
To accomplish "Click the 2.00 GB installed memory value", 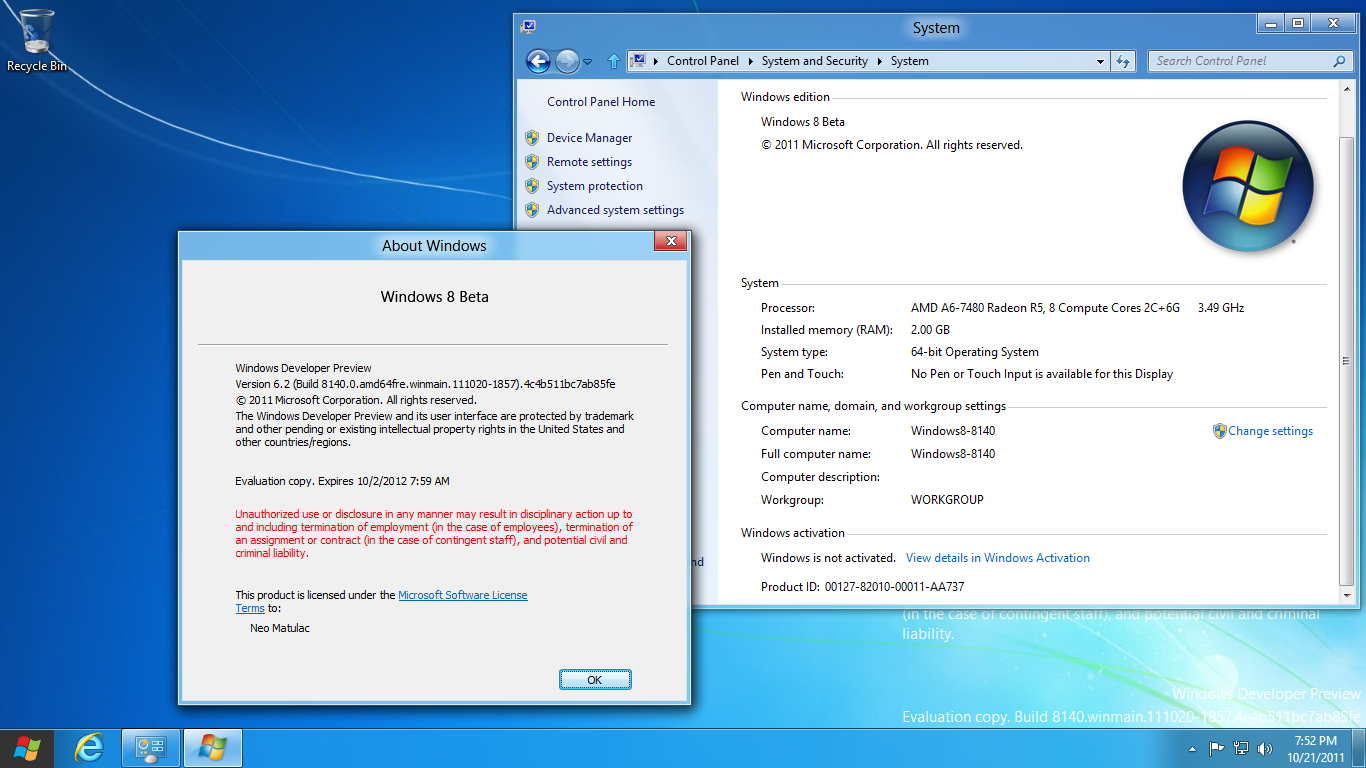I will (x=930, y=330).
